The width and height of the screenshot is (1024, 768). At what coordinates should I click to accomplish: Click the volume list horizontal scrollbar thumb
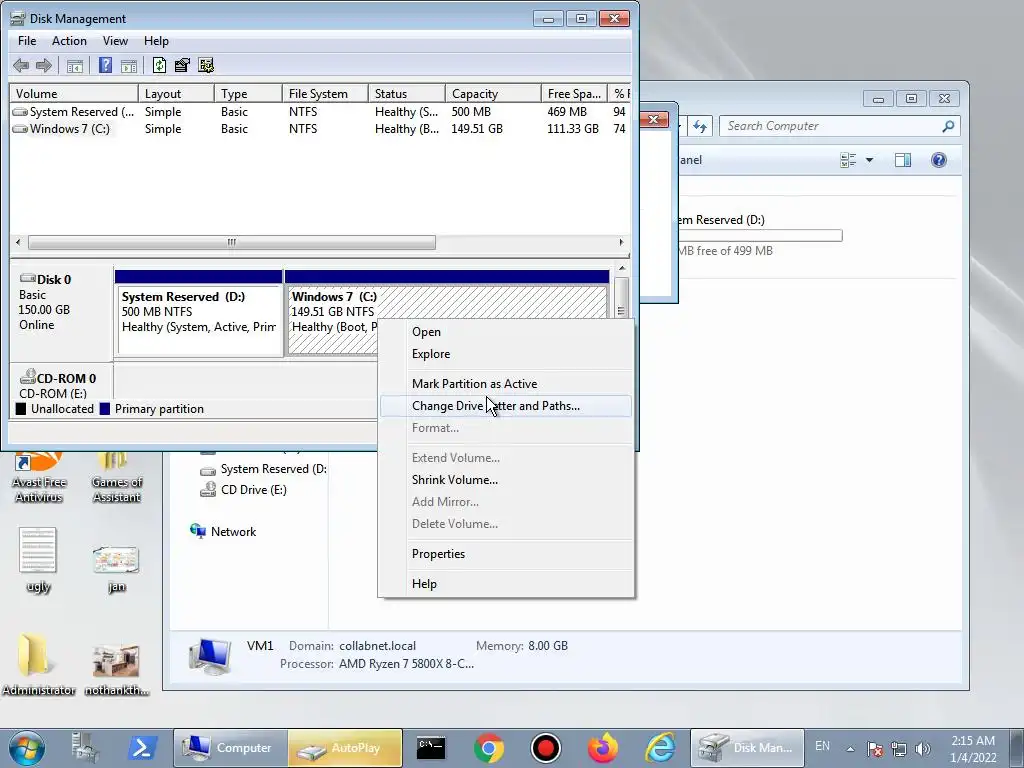[x=232, y=242]
